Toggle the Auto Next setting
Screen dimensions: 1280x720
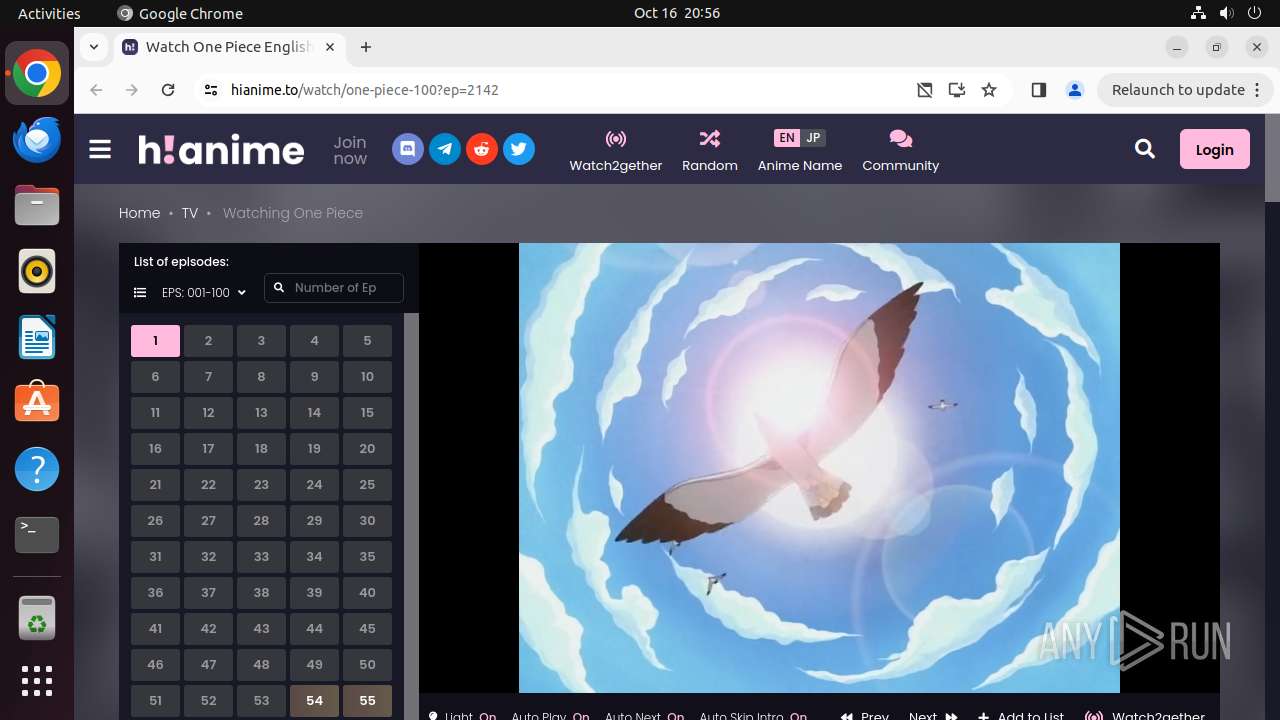[644, 715]
